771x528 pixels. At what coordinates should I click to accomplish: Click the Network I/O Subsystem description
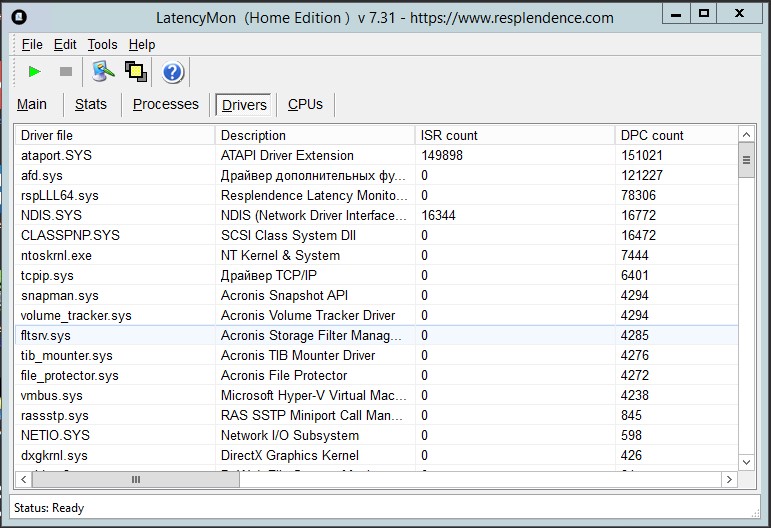[x=290, y=436]
